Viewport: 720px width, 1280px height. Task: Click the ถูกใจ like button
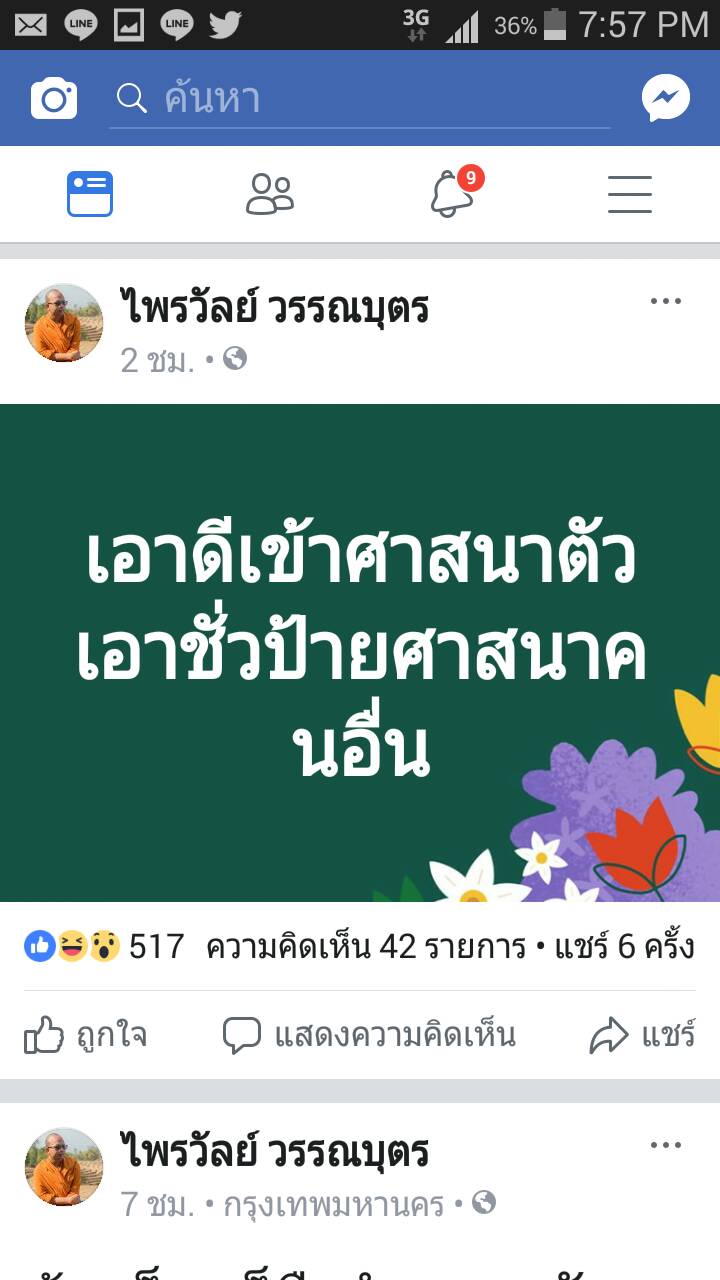(86, 1036)
